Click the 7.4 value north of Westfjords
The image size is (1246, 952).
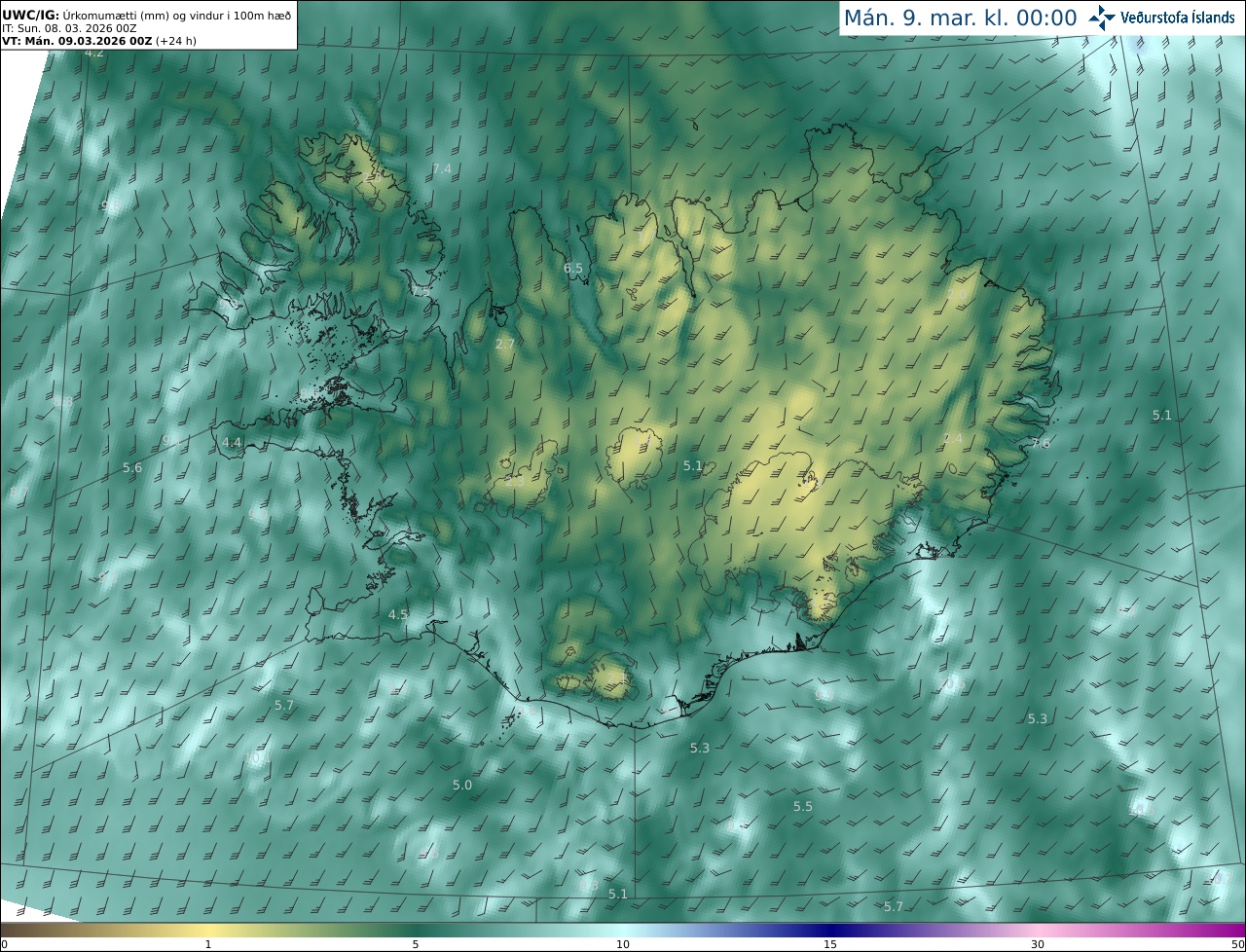coord(442,169)
